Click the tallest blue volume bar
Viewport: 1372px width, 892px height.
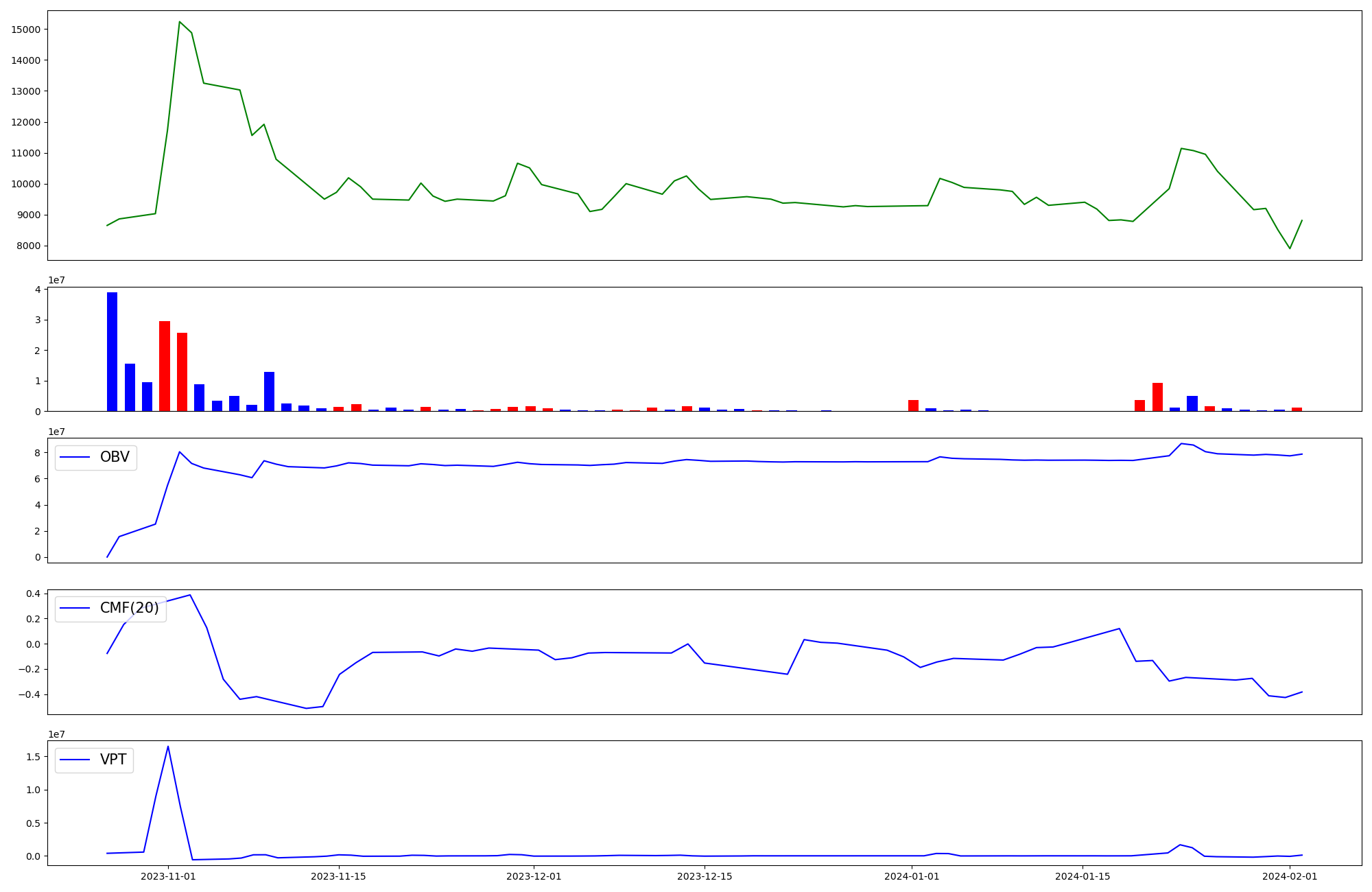pos(112,351)
